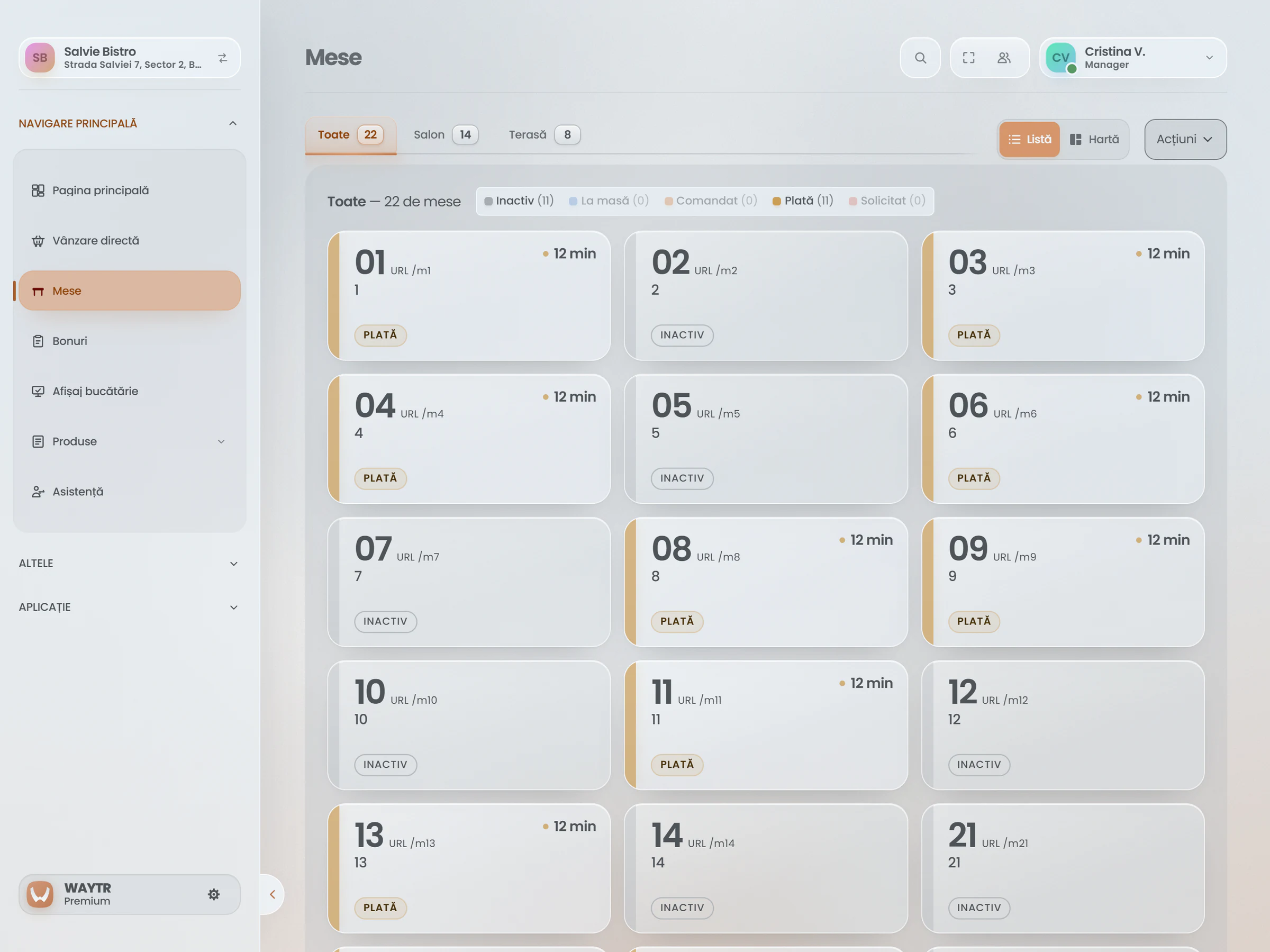Click the CV user avatar
This screenshot has width=1270, height=952.
pyautogui.click(x=1060, y=58)
